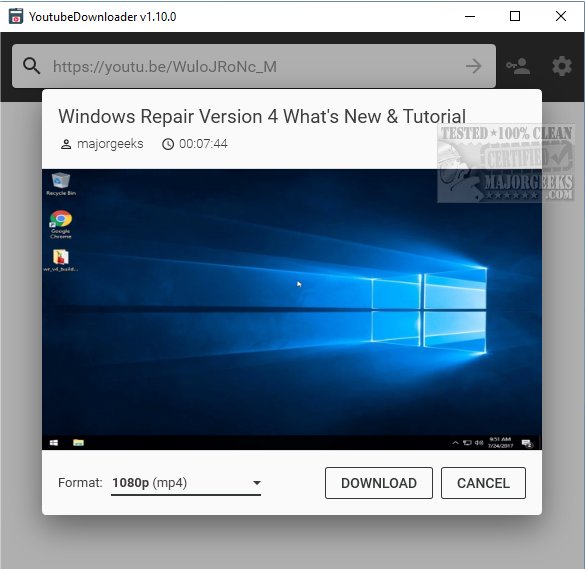
Task: Click the video thumbnail preview
Action: [292, 309]
